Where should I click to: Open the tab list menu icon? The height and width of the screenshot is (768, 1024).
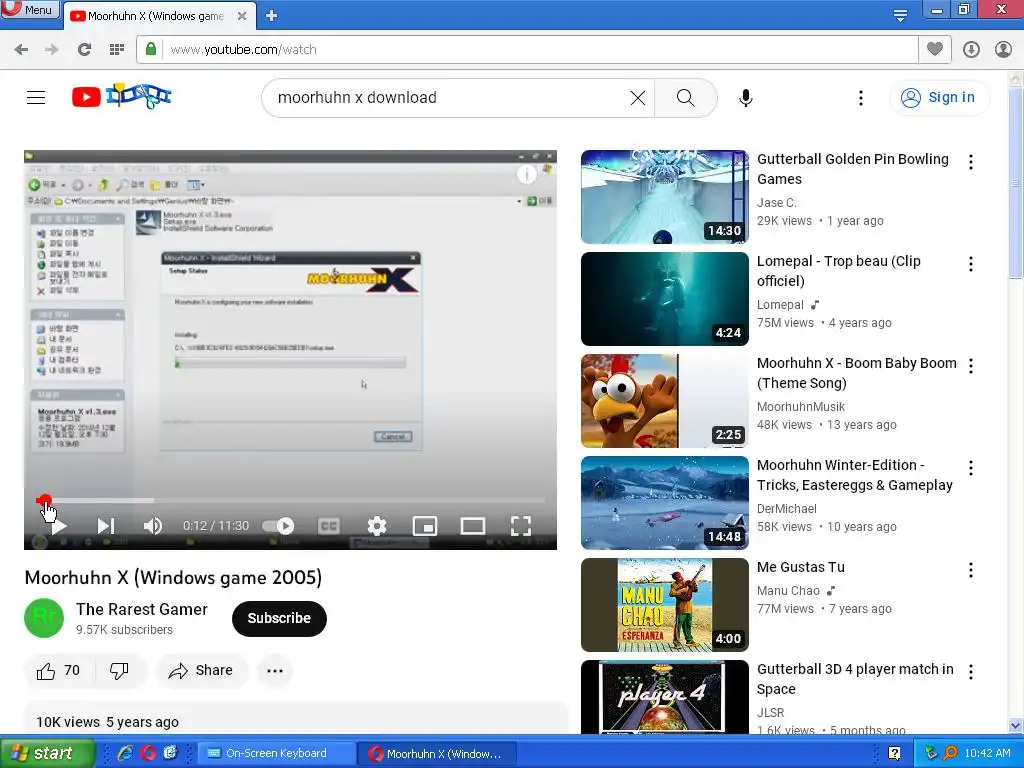[900, 14]
